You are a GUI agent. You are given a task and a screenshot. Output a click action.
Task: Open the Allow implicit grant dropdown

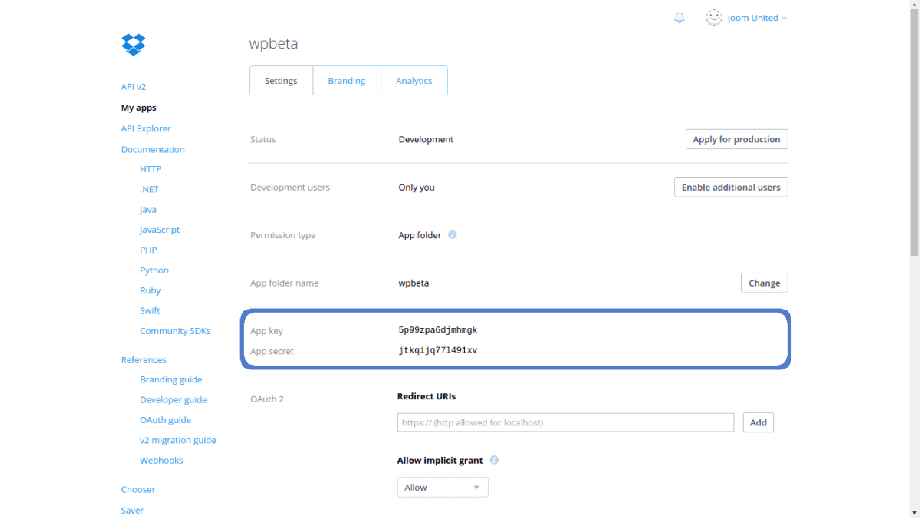(x=442, y=487)
